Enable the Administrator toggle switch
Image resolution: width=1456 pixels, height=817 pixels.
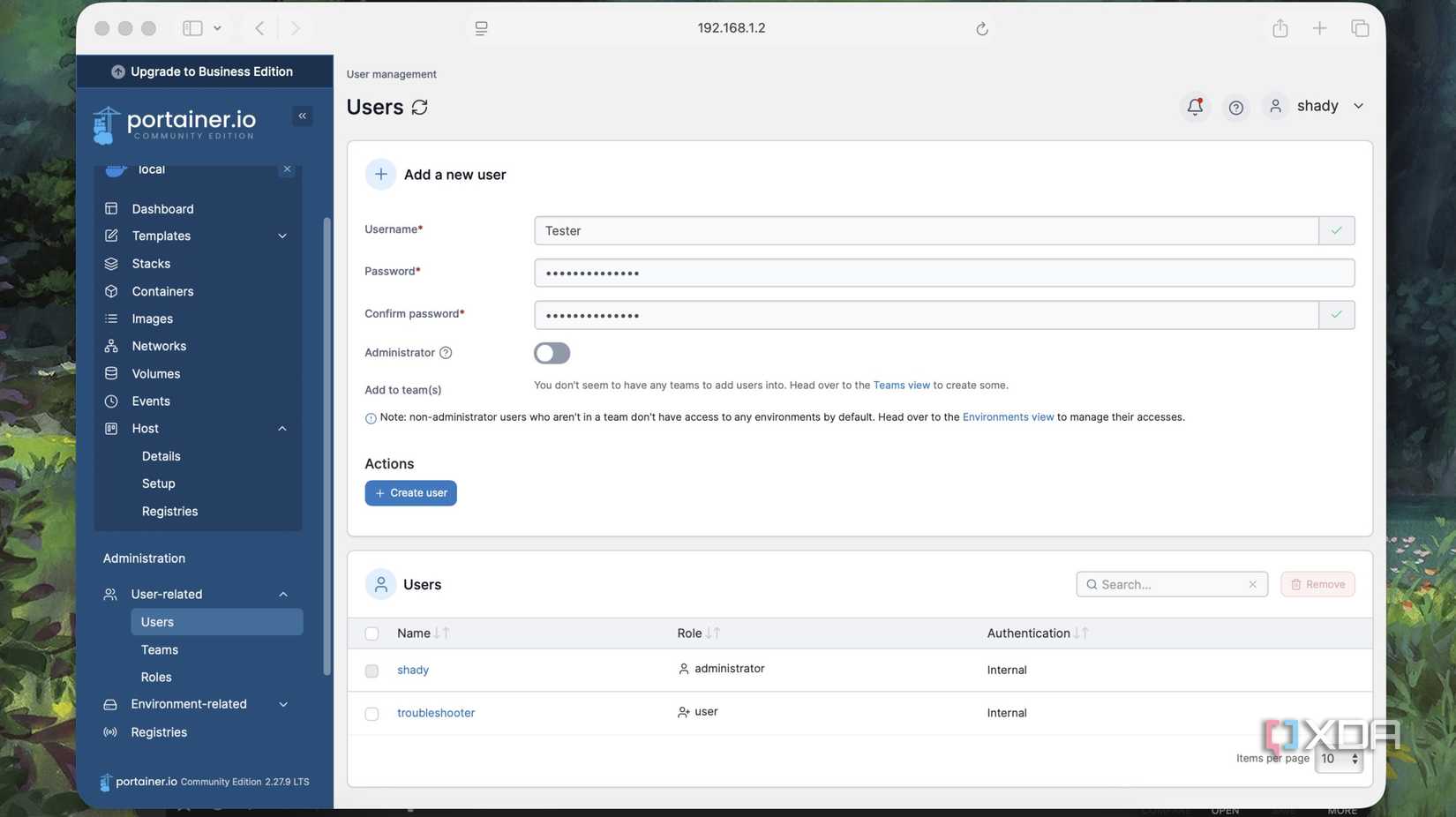tap(552, 353)
